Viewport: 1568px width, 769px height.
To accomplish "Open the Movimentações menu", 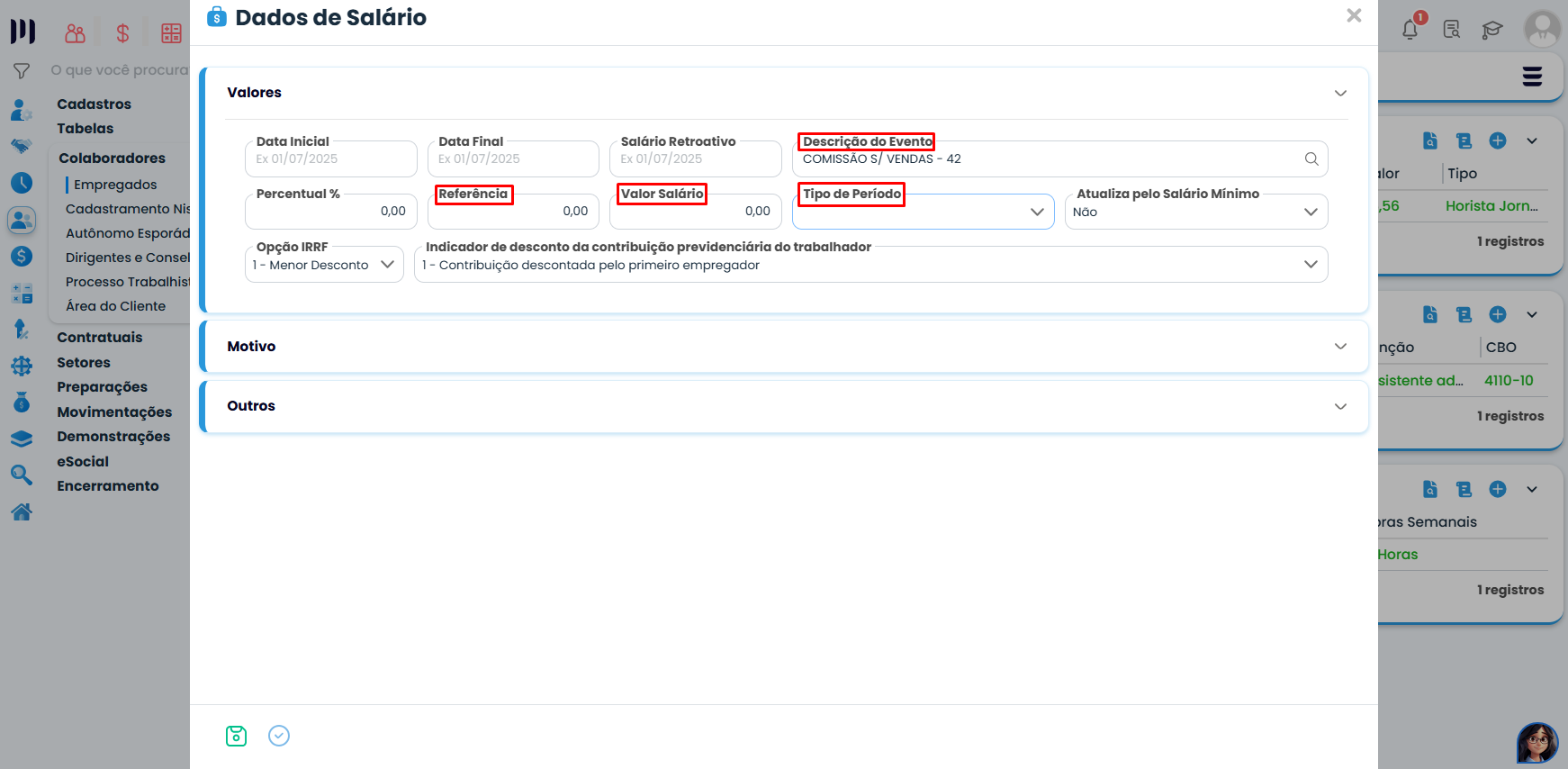I will tap(114, 412).
